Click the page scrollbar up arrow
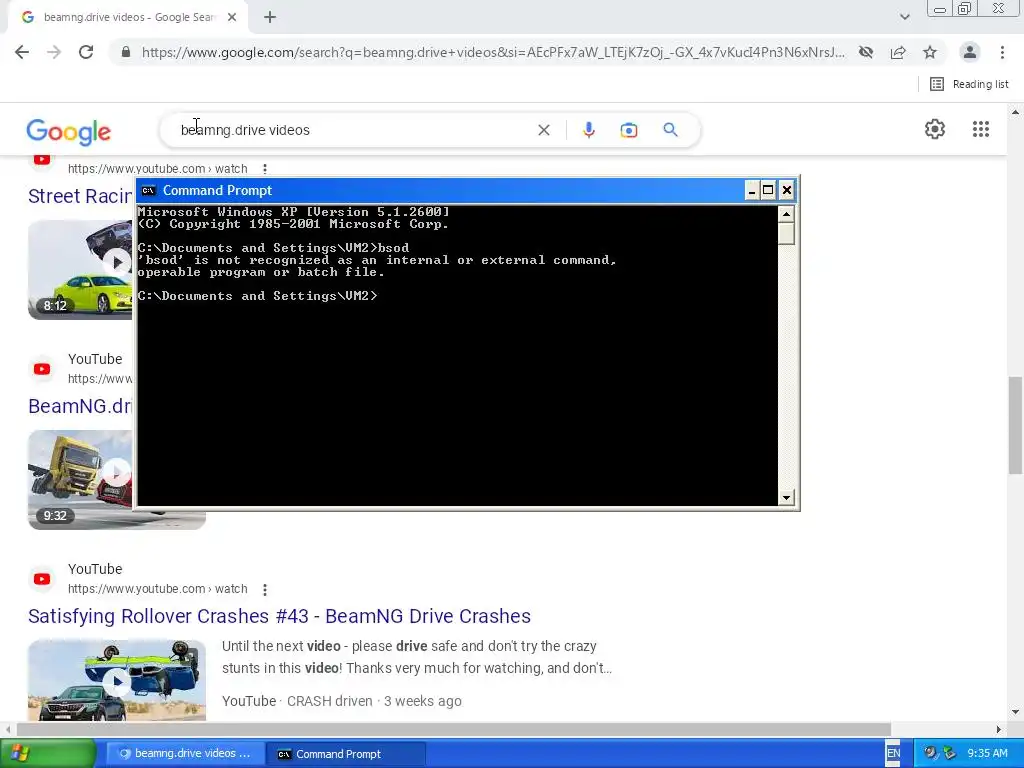1024x768 pixels. (x=1015, y=112)
